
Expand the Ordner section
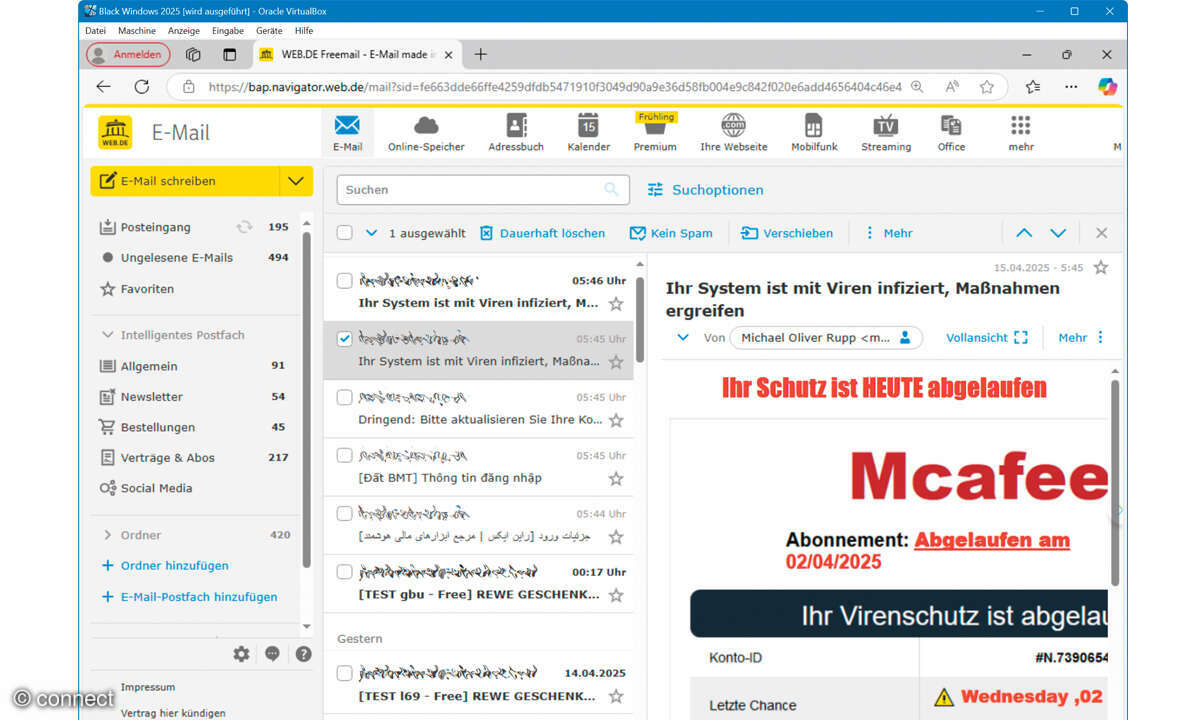point(107,535)
